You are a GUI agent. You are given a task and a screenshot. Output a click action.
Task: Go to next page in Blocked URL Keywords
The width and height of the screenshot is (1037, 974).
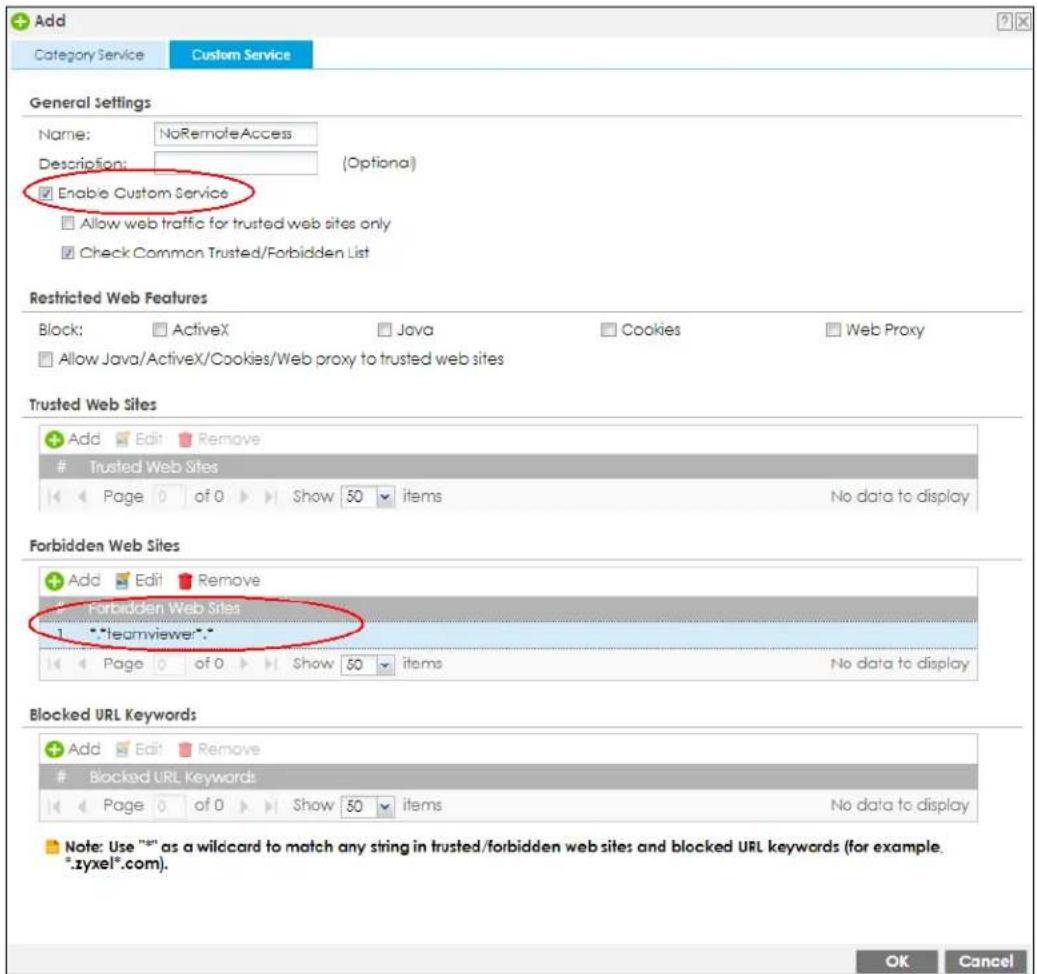244,806
